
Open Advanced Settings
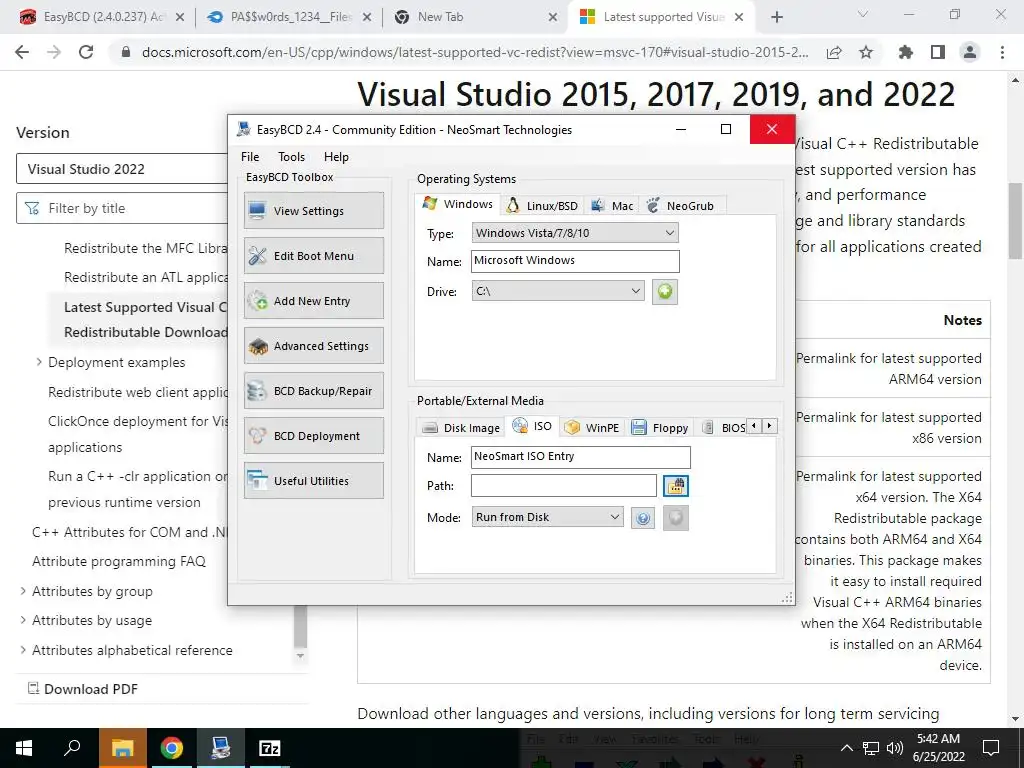click(x=314, y=346)
